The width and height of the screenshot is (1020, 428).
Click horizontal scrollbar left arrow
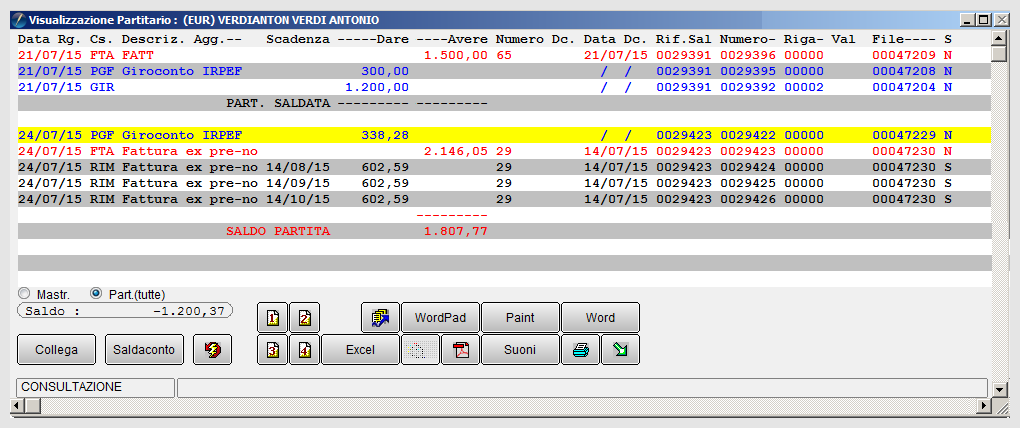(18, 406)
